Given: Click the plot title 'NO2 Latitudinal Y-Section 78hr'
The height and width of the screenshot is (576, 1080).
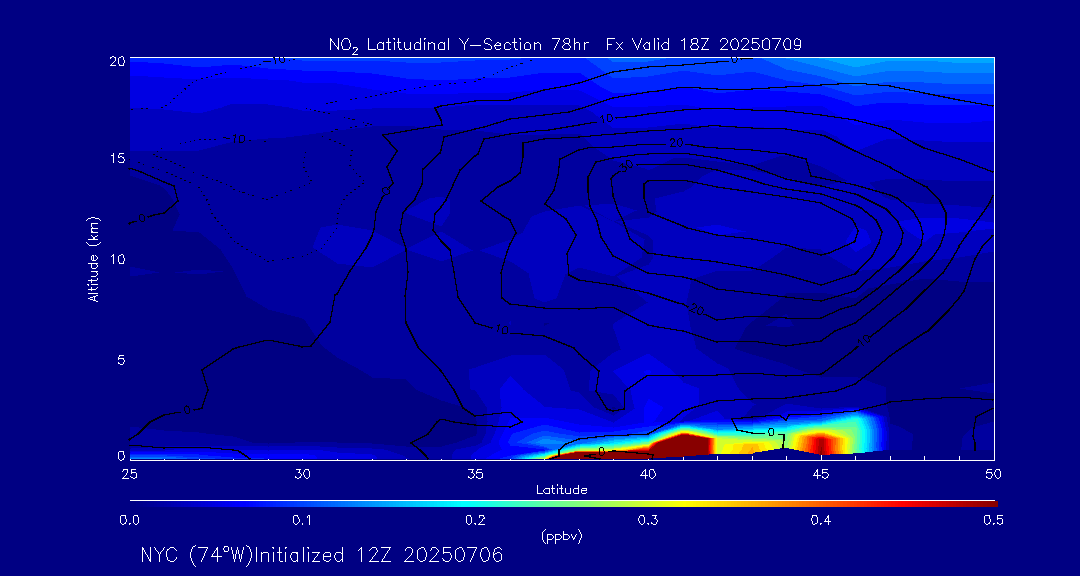Looking at the screenshot, I should click(x=460, y=45).
